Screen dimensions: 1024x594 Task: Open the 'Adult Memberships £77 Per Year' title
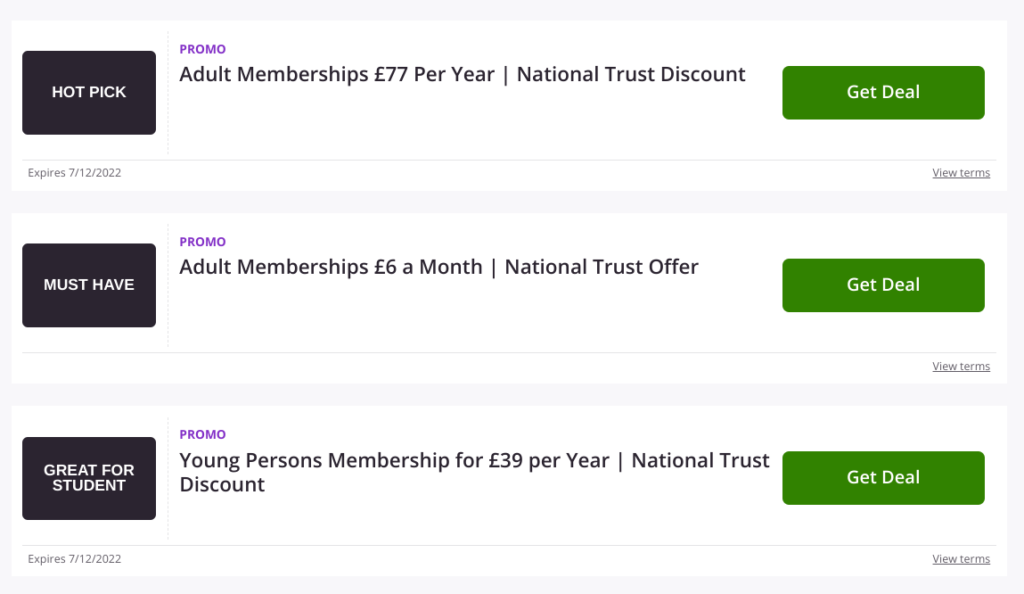tap(462, 74)
